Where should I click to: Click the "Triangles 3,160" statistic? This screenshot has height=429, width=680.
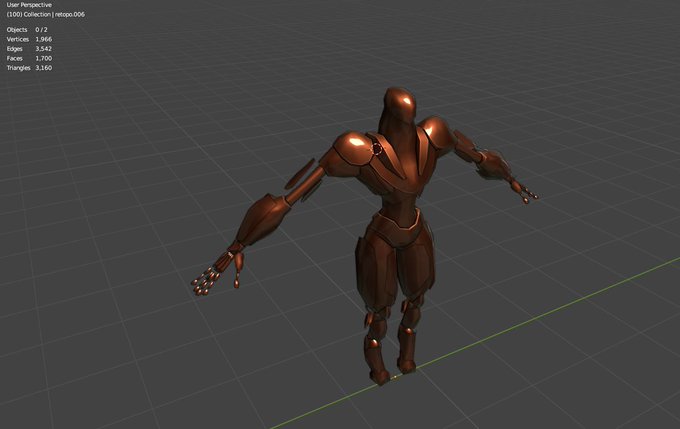(29, 68)
